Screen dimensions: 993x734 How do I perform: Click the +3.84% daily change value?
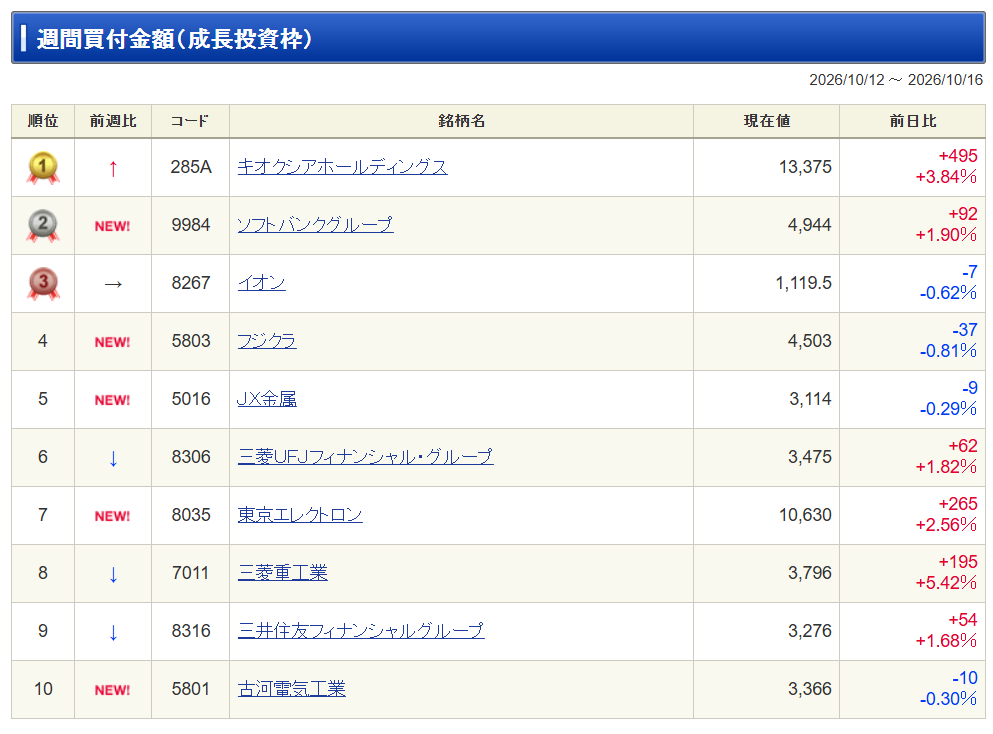(946, 177)
